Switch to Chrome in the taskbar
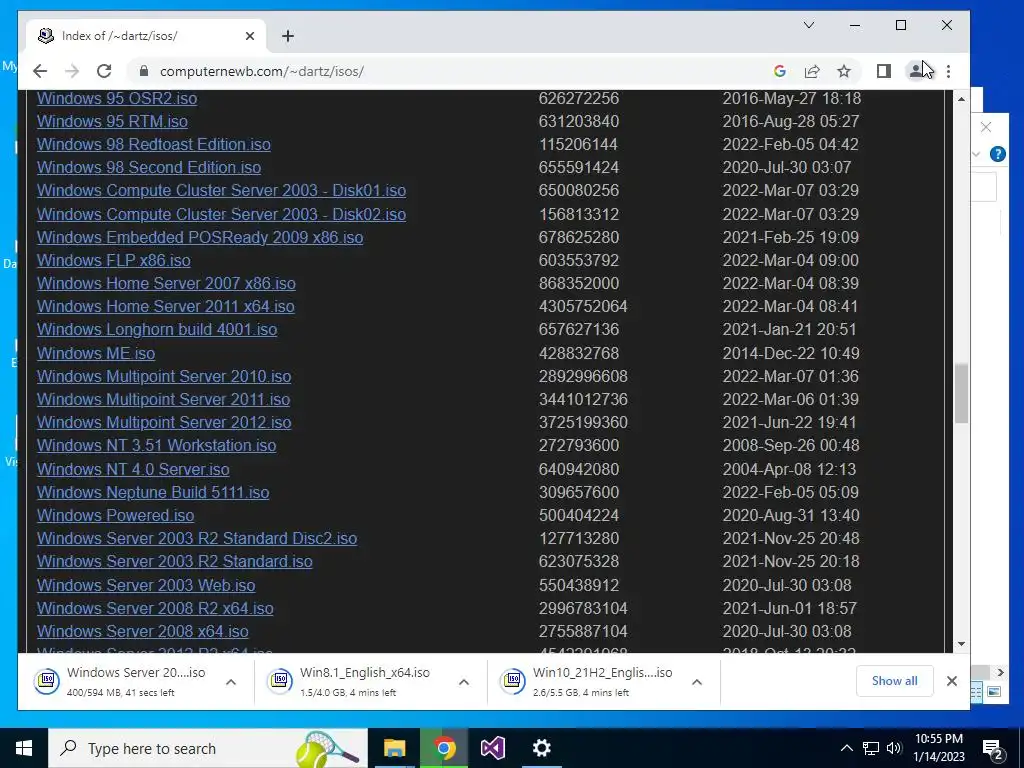1024x768 pixels. (444, 748)
